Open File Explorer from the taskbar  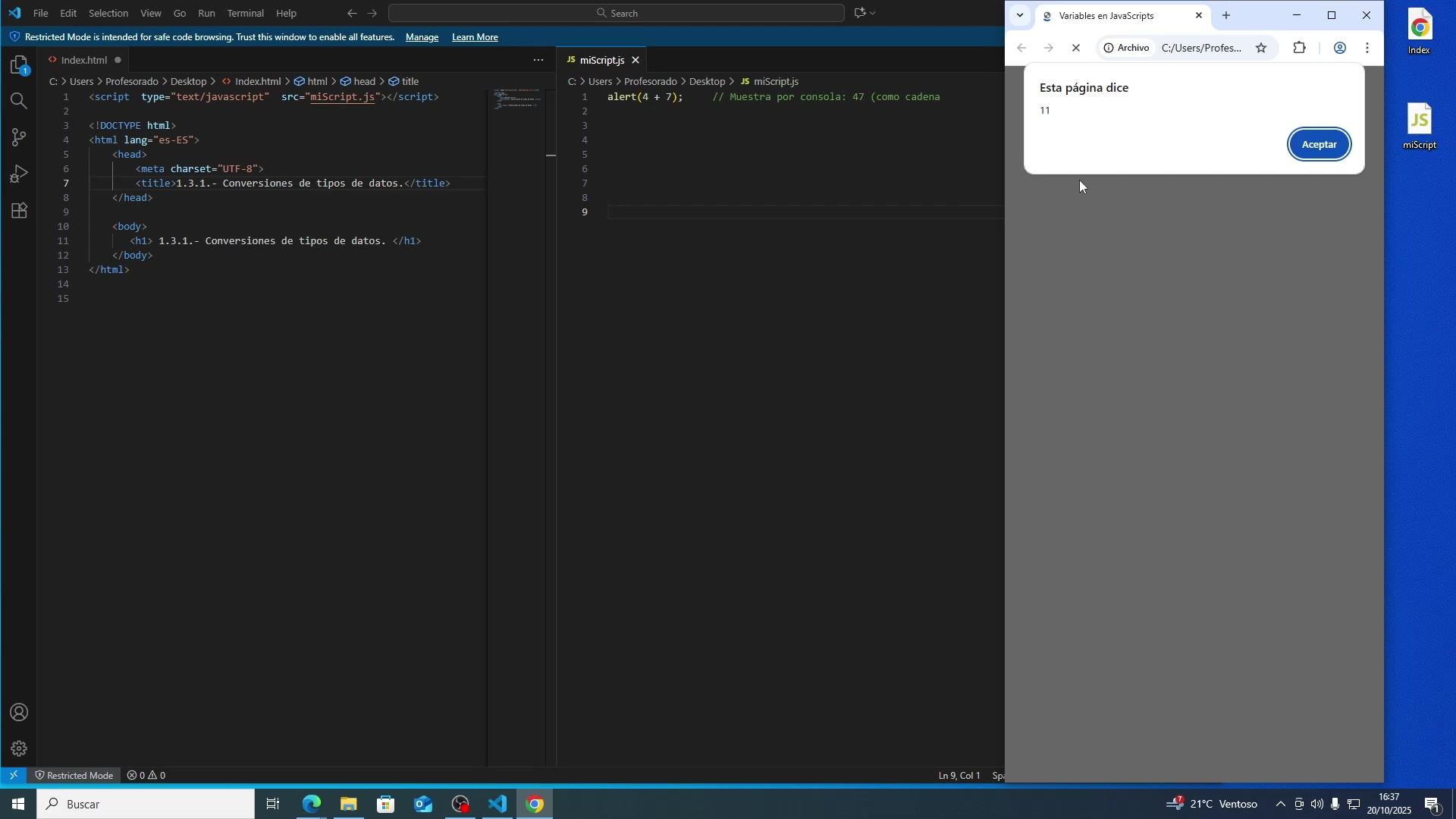point(349,805)
